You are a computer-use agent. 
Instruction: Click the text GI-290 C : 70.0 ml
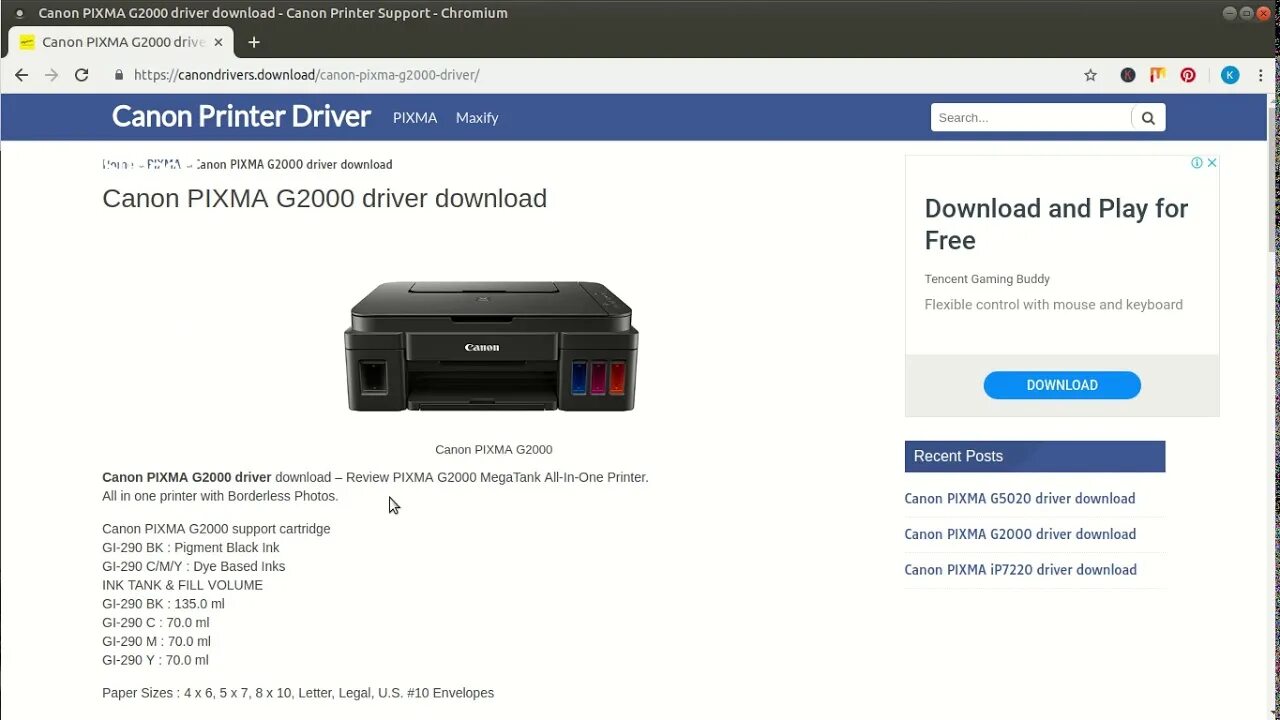click(x=156, y=623)
